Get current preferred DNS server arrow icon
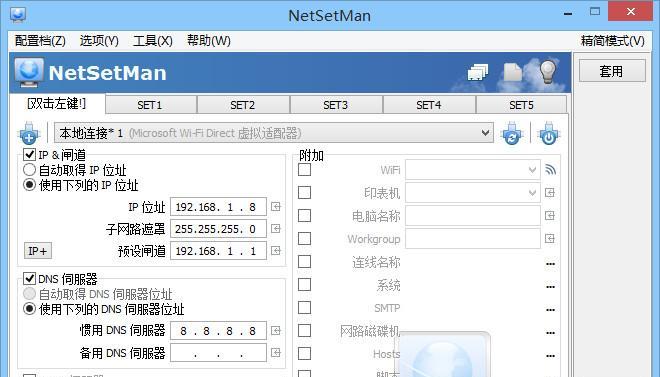660x377 pixels. [276, 331]
